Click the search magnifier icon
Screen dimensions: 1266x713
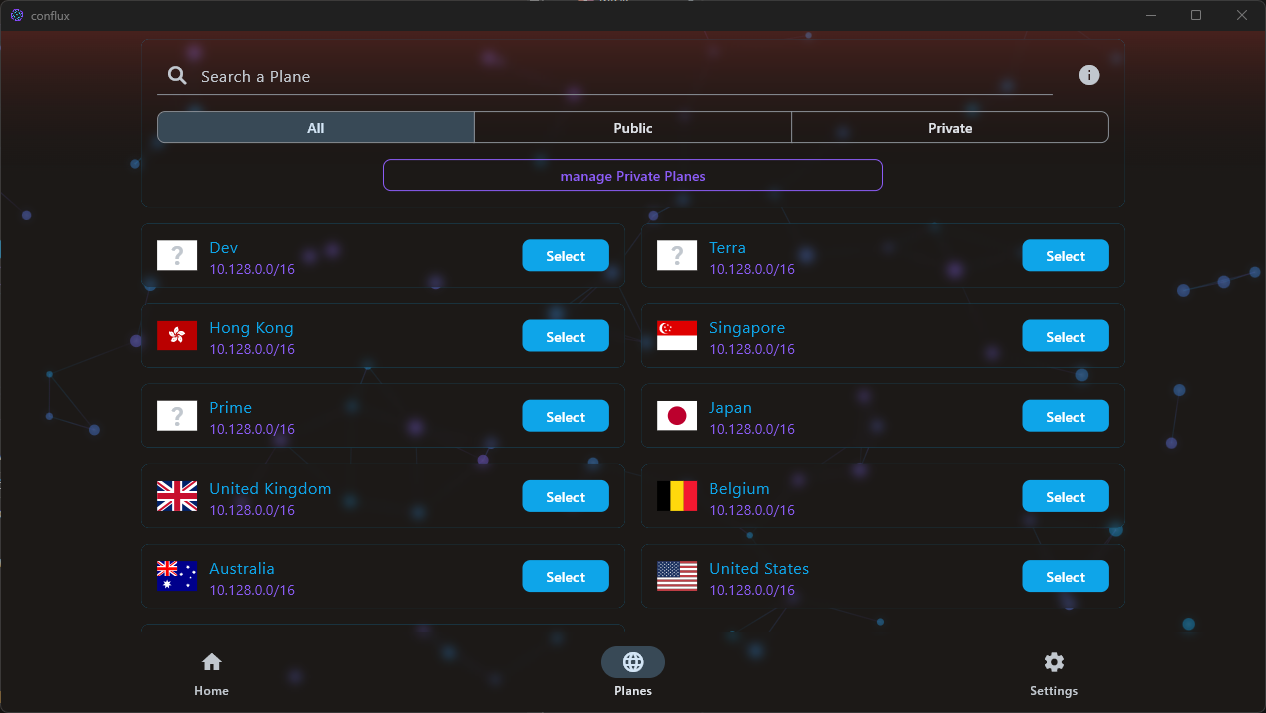(177, 76)
